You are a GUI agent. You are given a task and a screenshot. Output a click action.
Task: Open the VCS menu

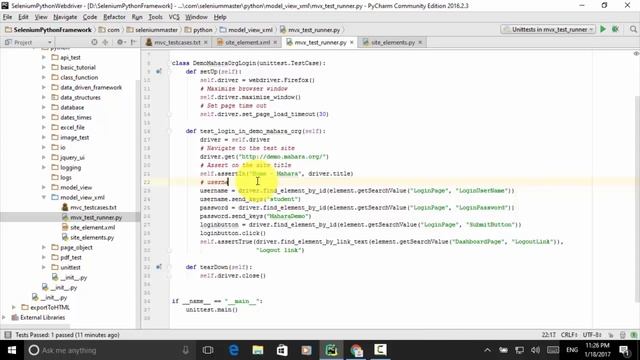(174, 17)
